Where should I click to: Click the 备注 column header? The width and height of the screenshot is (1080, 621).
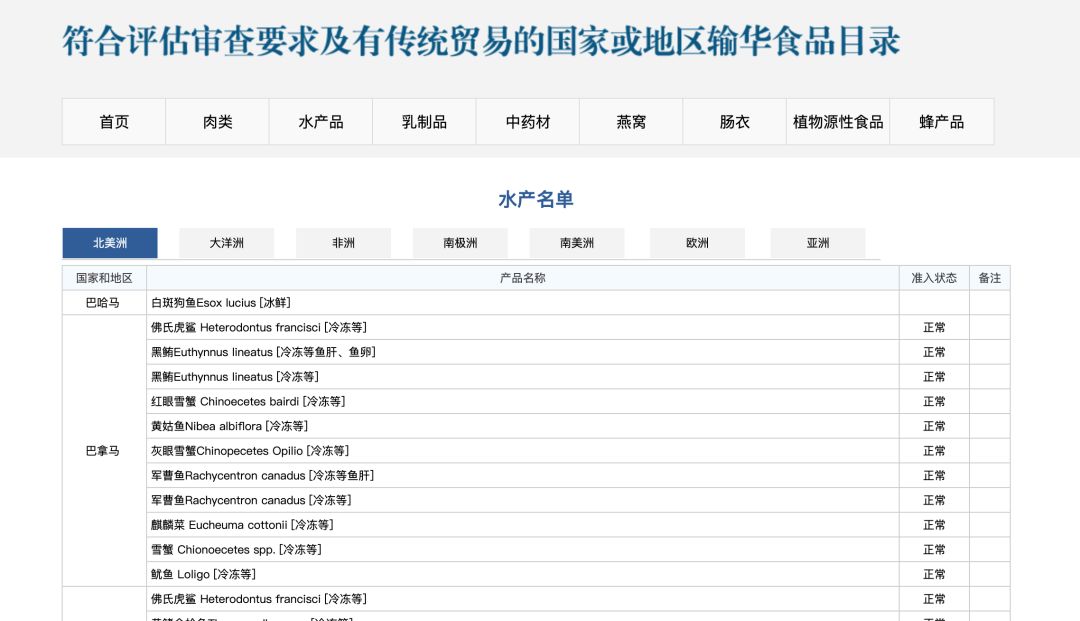coord(990,278)
